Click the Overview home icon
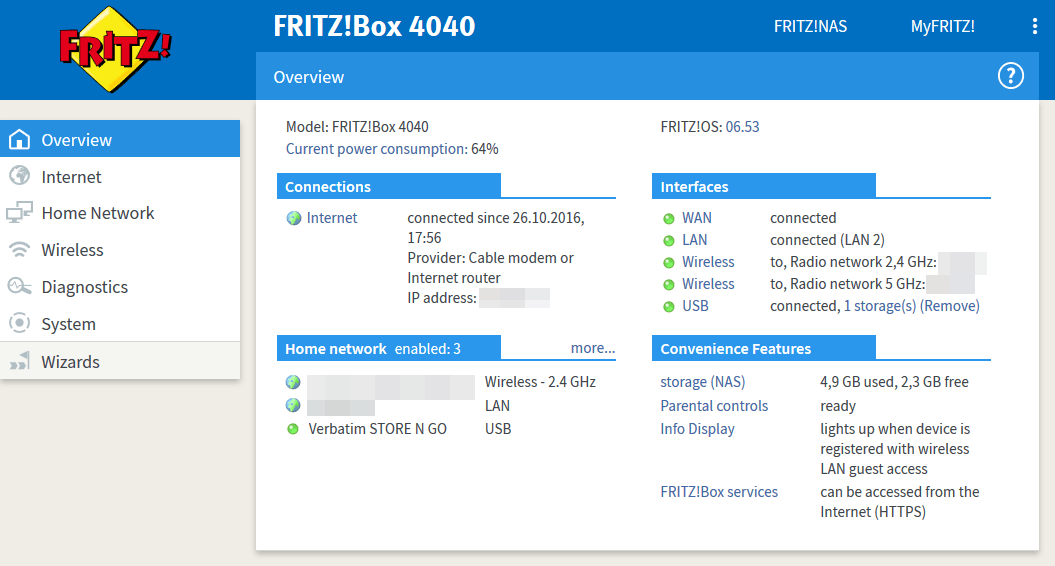This screenshot has width=1055, height=566. [x=20, y=139]
